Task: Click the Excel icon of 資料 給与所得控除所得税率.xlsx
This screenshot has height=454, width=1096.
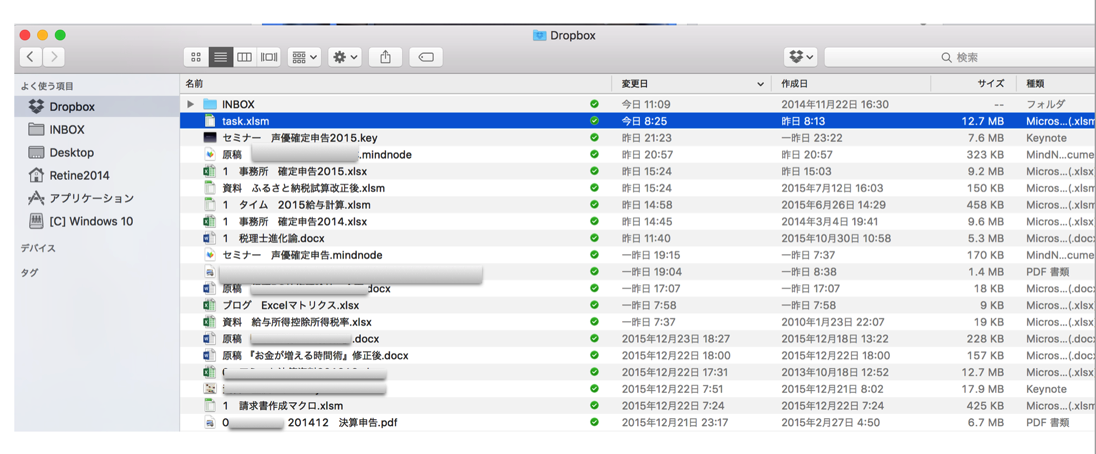Action: [x=208, y=322]
